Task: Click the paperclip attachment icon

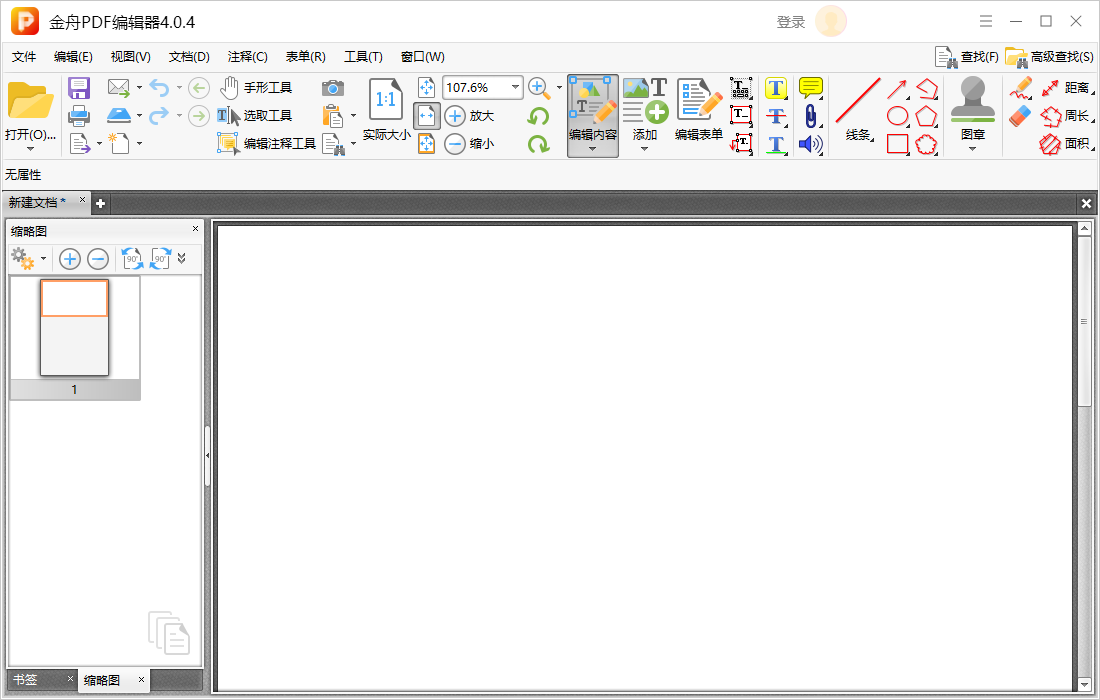Action: coord(810,116)
